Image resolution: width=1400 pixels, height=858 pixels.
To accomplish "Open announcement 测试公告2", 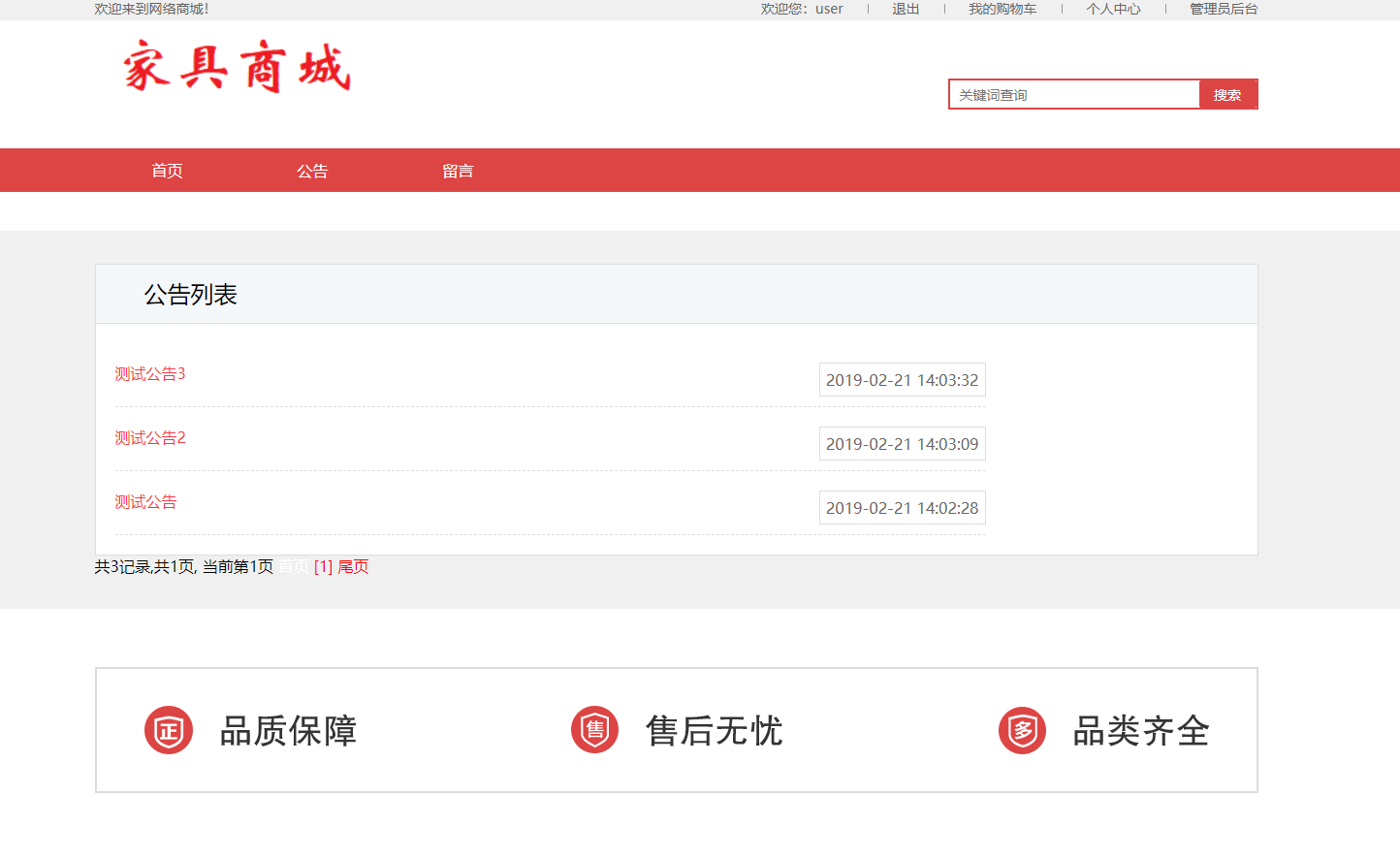I will (x=149, y=437).
